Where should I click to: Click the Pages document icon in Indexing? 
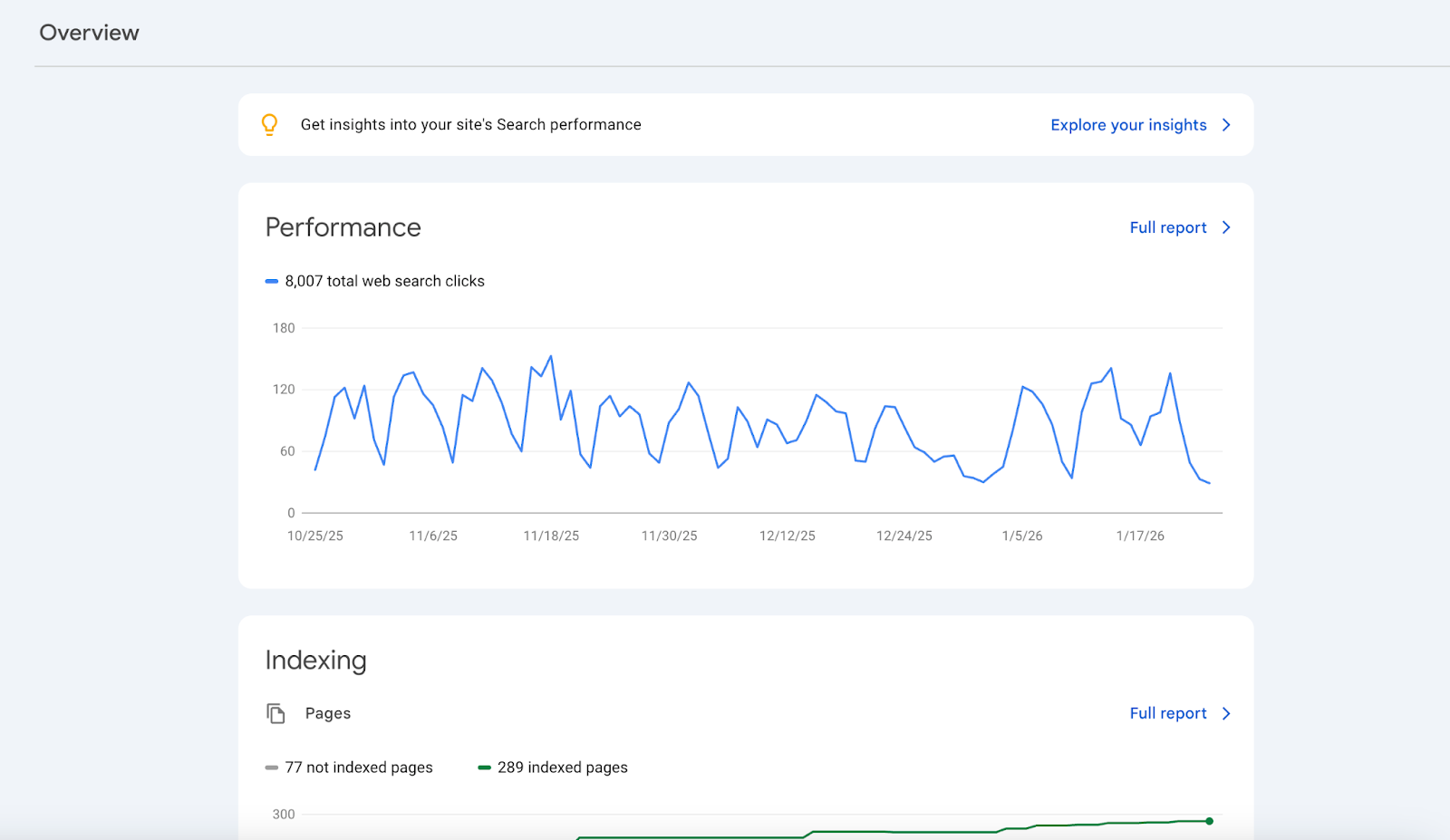pos(275,712)
